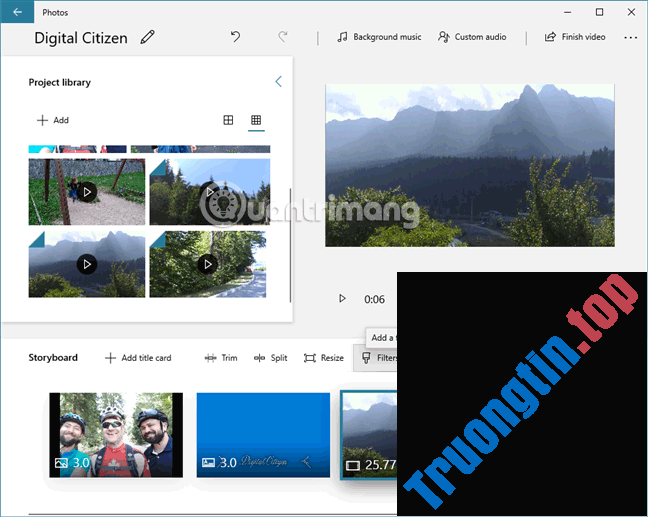Redo the last undone edit
Screen dimensions: 648x517
[283, 37]
